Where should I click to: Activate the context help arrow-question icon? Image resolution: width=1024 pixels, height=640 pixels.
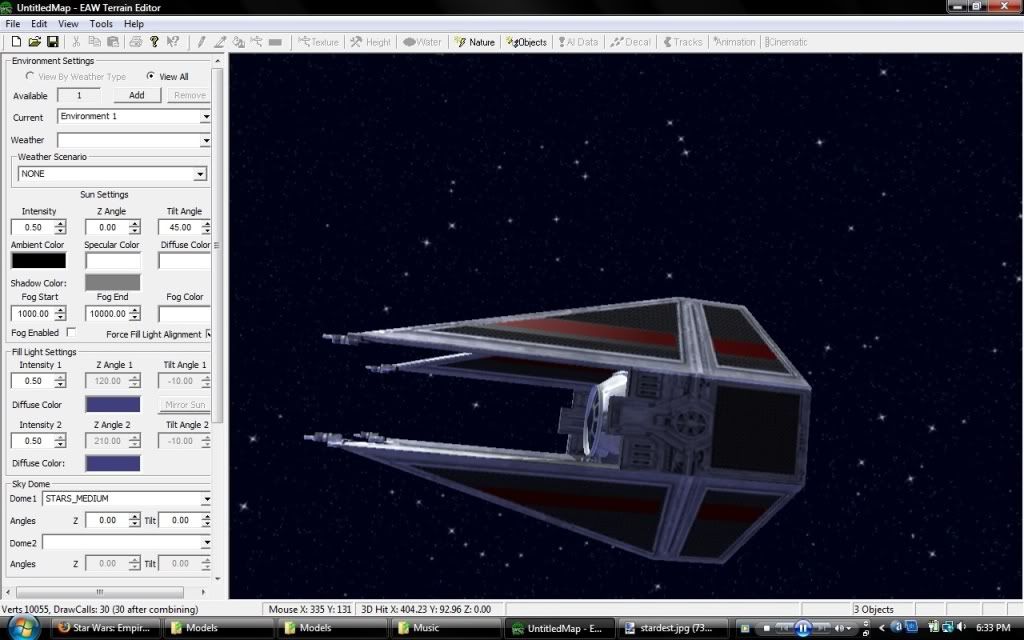[172, 42]
